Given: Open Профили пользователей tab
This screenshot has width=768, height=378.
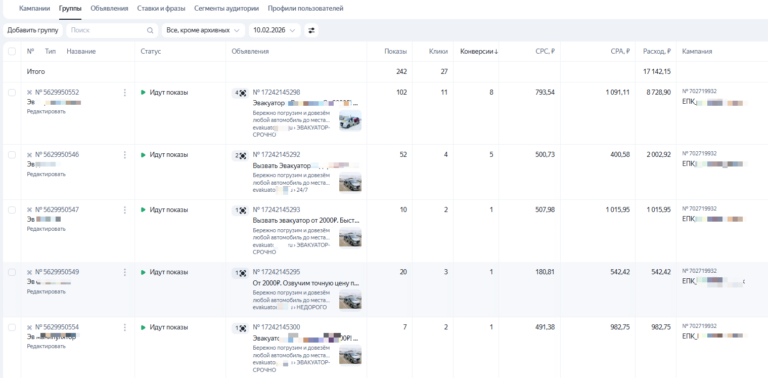Looking at the screenshot, I should point(305,8).
